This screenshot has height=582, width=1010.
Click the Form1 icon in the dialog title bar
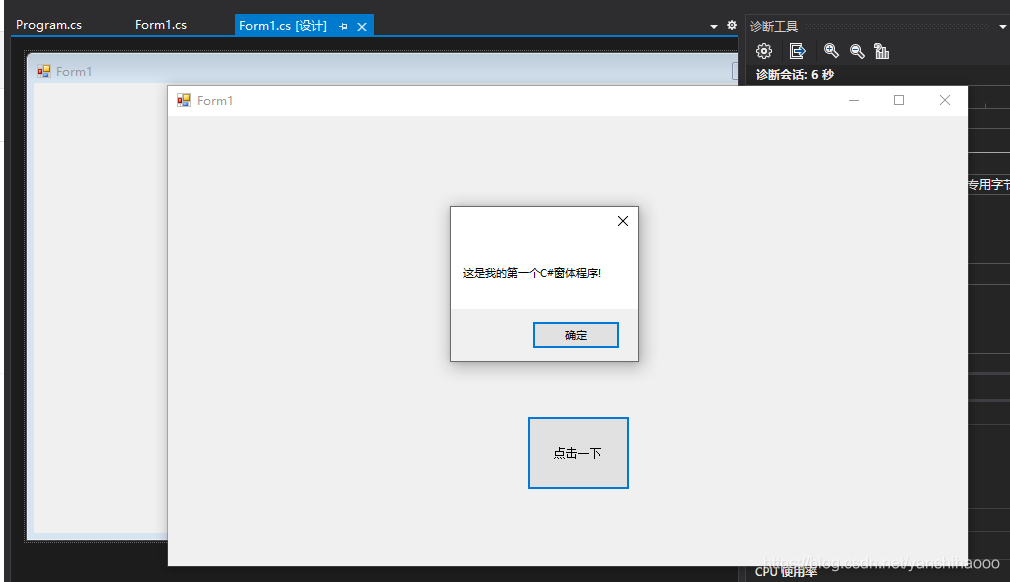(183, 100)
